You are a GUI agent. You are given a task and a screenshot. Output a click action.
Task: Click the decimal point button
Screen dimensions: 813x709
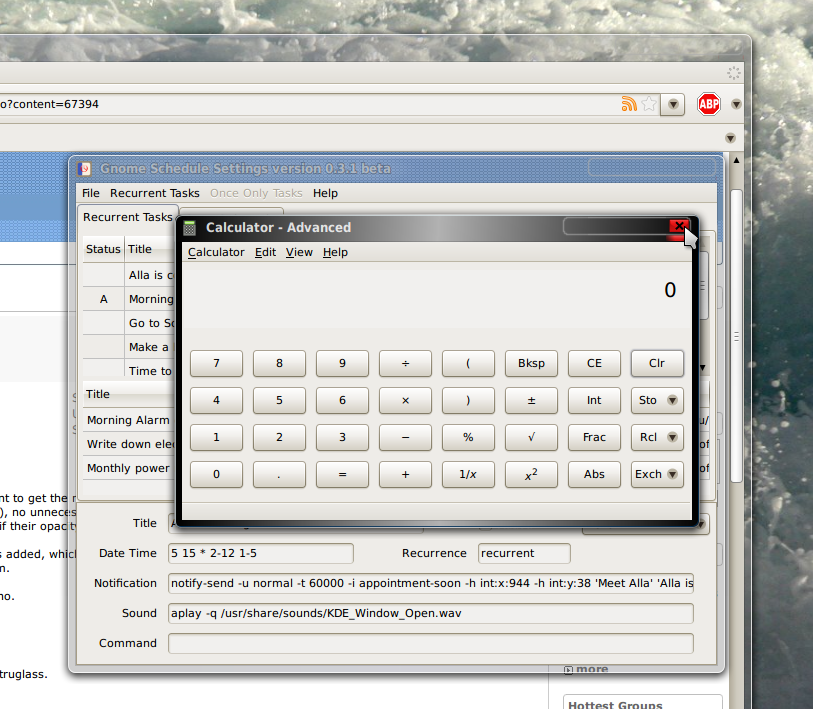pos(279,475)
